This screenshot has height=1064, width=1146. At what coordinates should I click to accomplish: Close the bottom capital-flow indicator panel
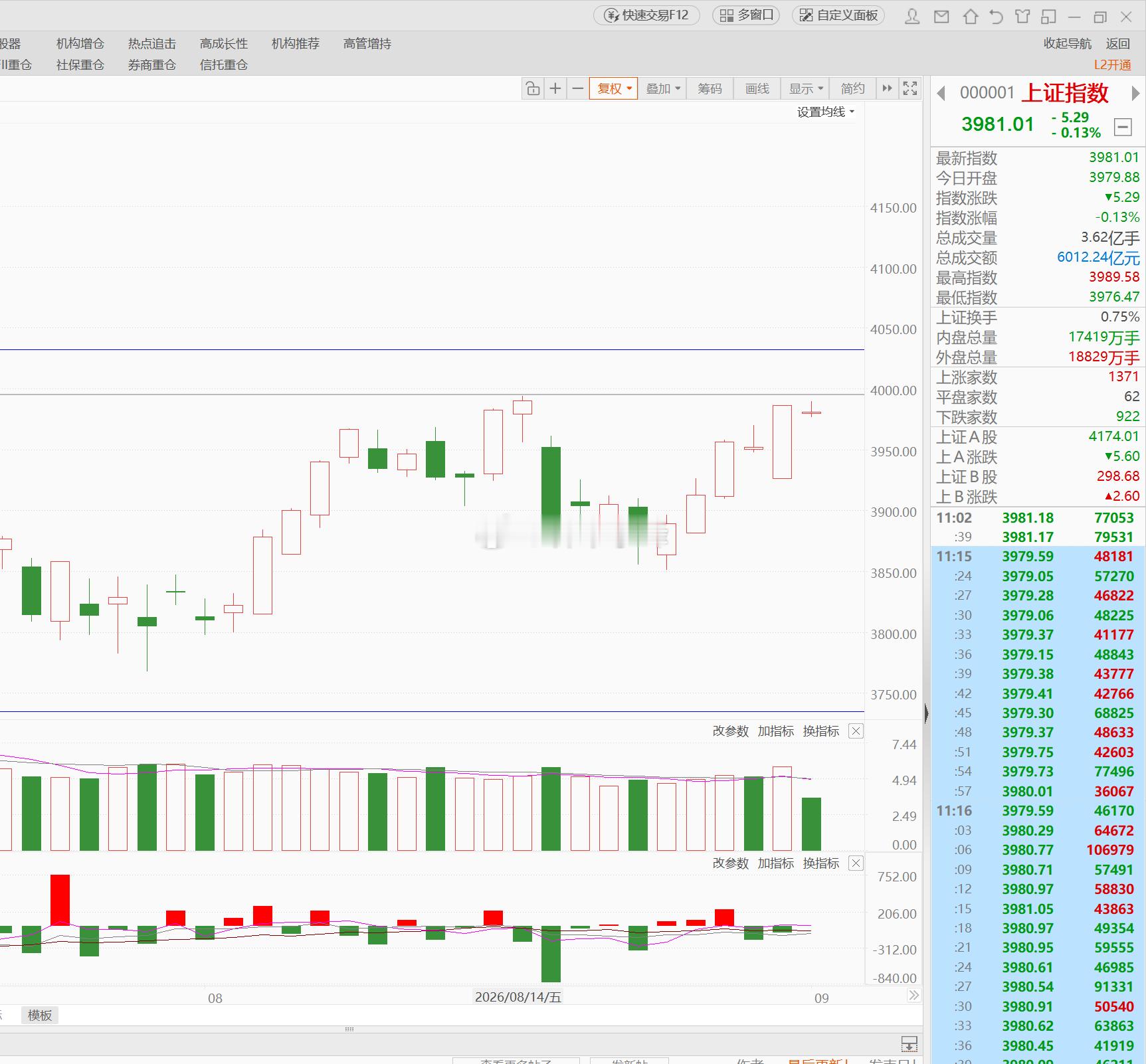(856, 863)
